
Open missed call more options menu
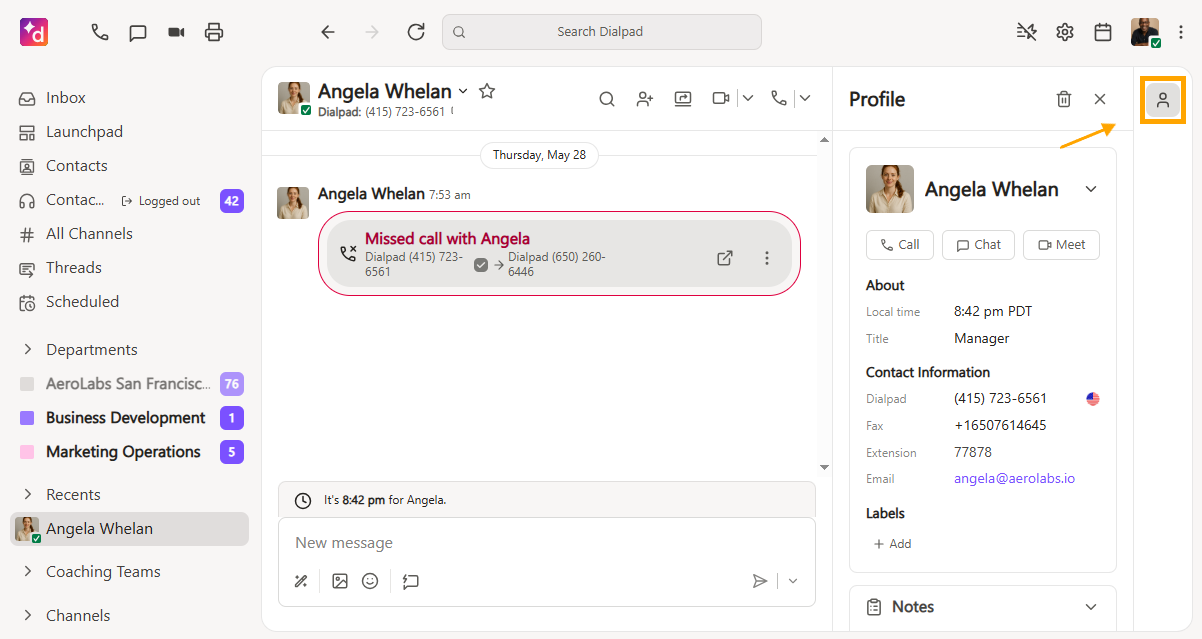pyautogui.click(x=767, y=258)
